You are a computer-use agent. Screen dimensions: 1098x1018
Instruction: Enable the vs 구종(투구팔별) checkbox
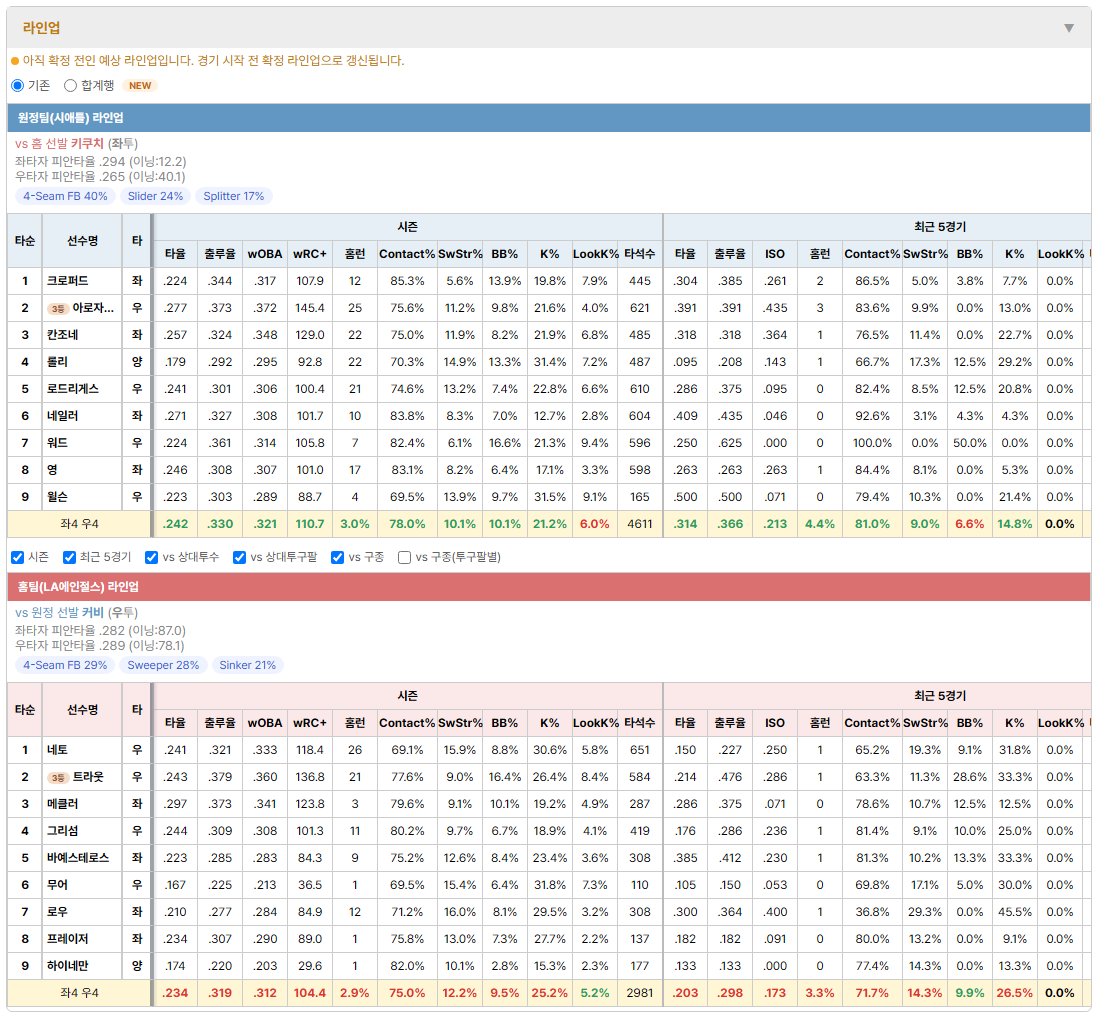point(404,557)
